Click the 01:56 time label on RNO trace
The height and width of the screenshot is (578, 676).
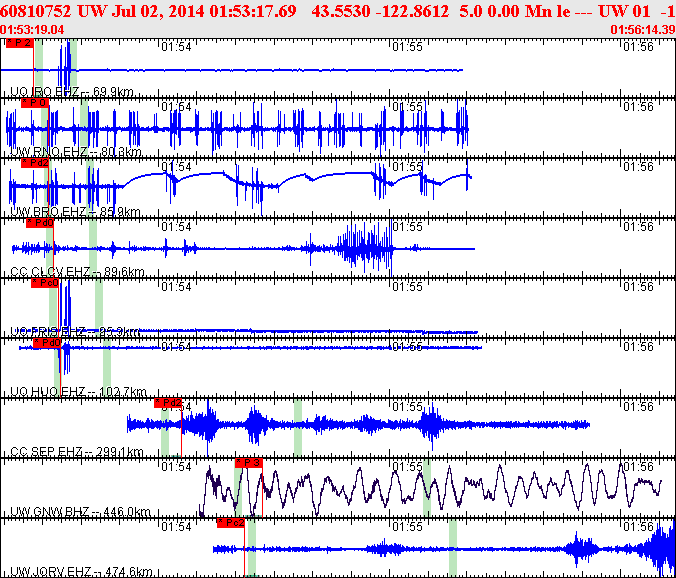tap(638, 106)
